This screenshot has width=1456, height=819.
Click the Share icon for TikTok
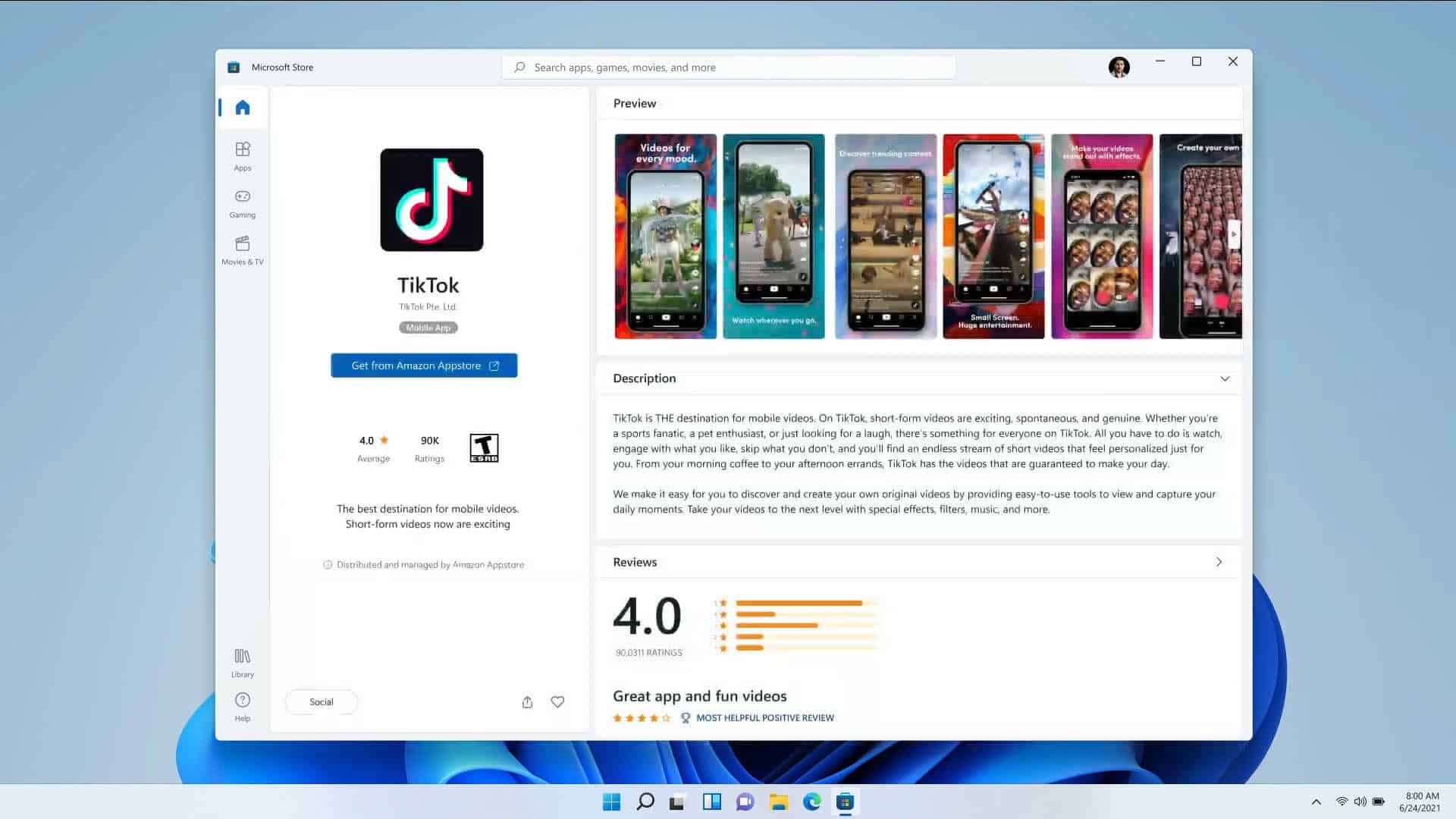(x=527, y=701)
